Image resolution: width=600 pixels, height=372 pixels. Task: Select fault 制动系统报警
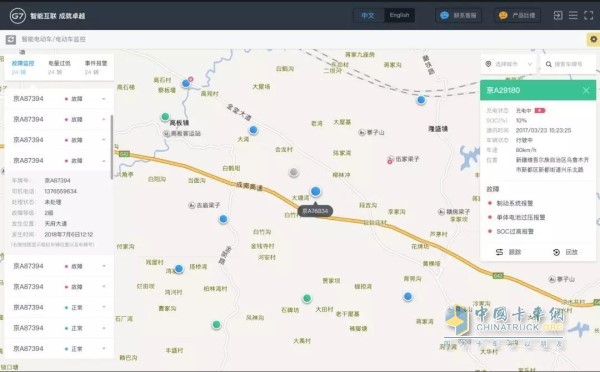coord(514,203)
